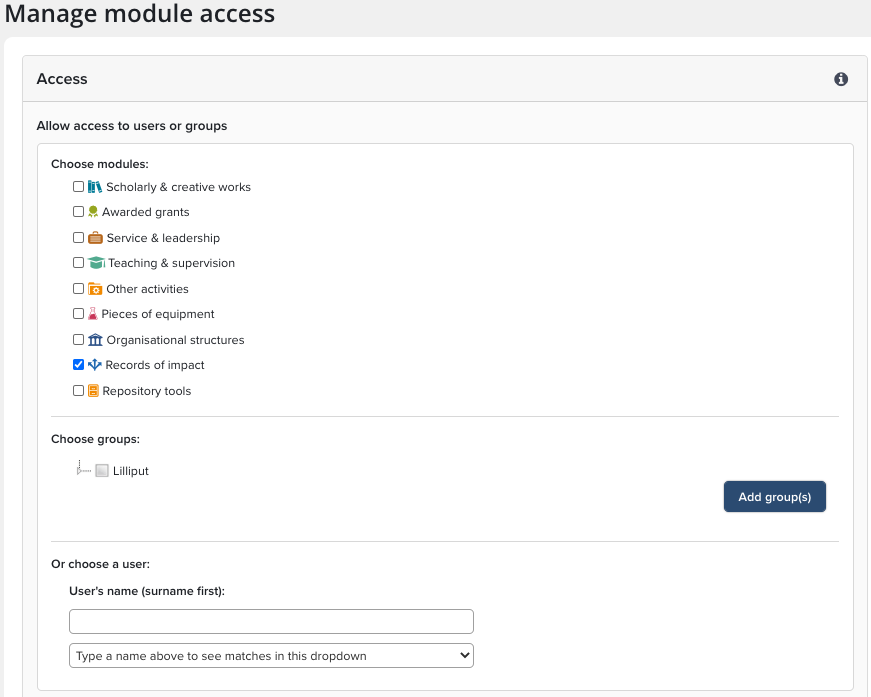Open the Access panel info icon
Screen dimensions: 871x697
[841, 79]
